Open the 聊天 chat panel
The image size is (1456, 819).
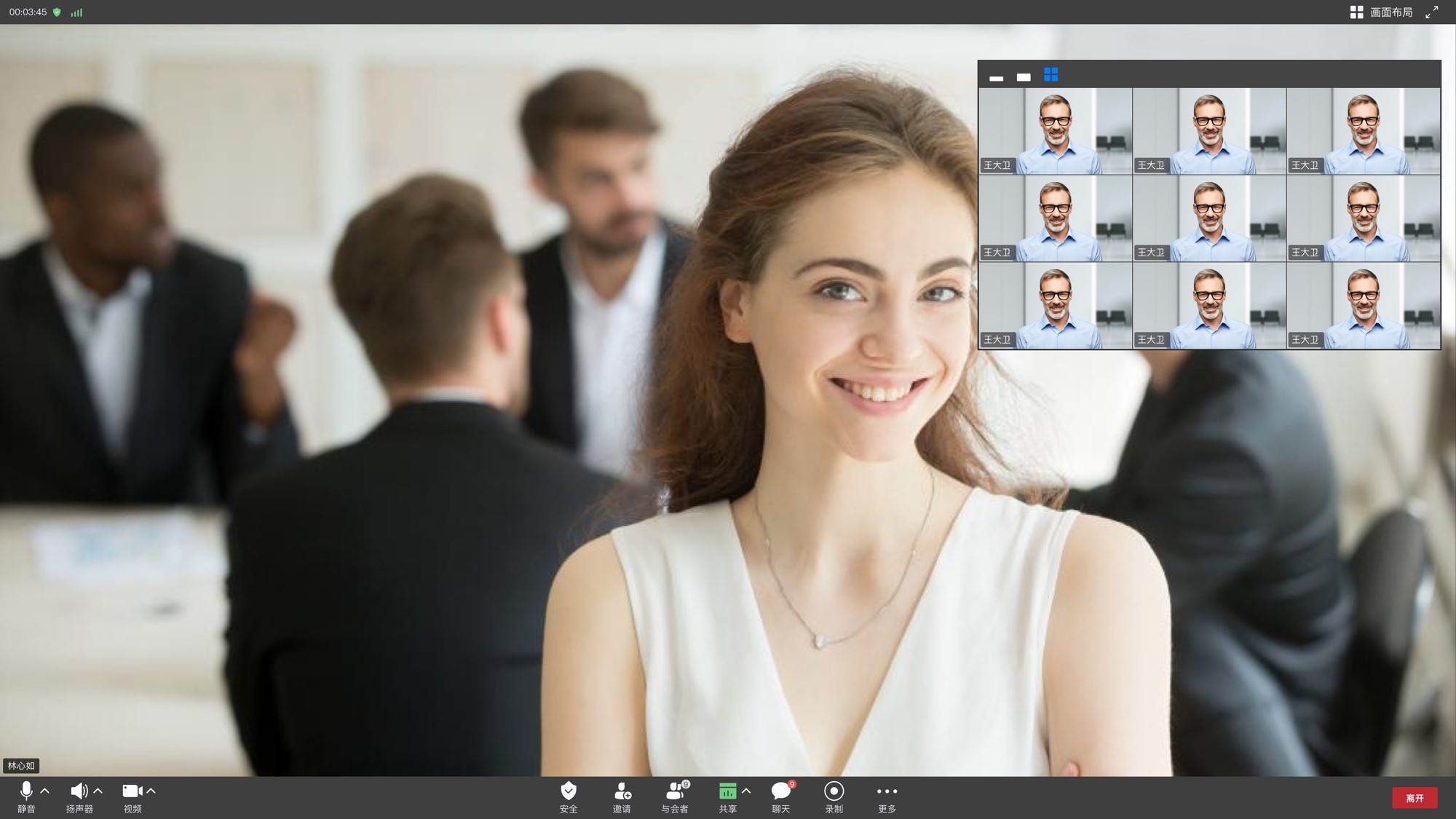pos(781,797)
